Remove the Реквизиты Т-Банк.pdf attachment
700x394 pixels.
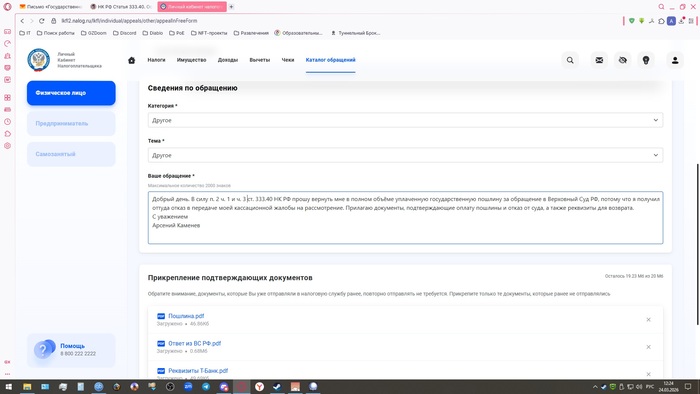pos(648,374)
